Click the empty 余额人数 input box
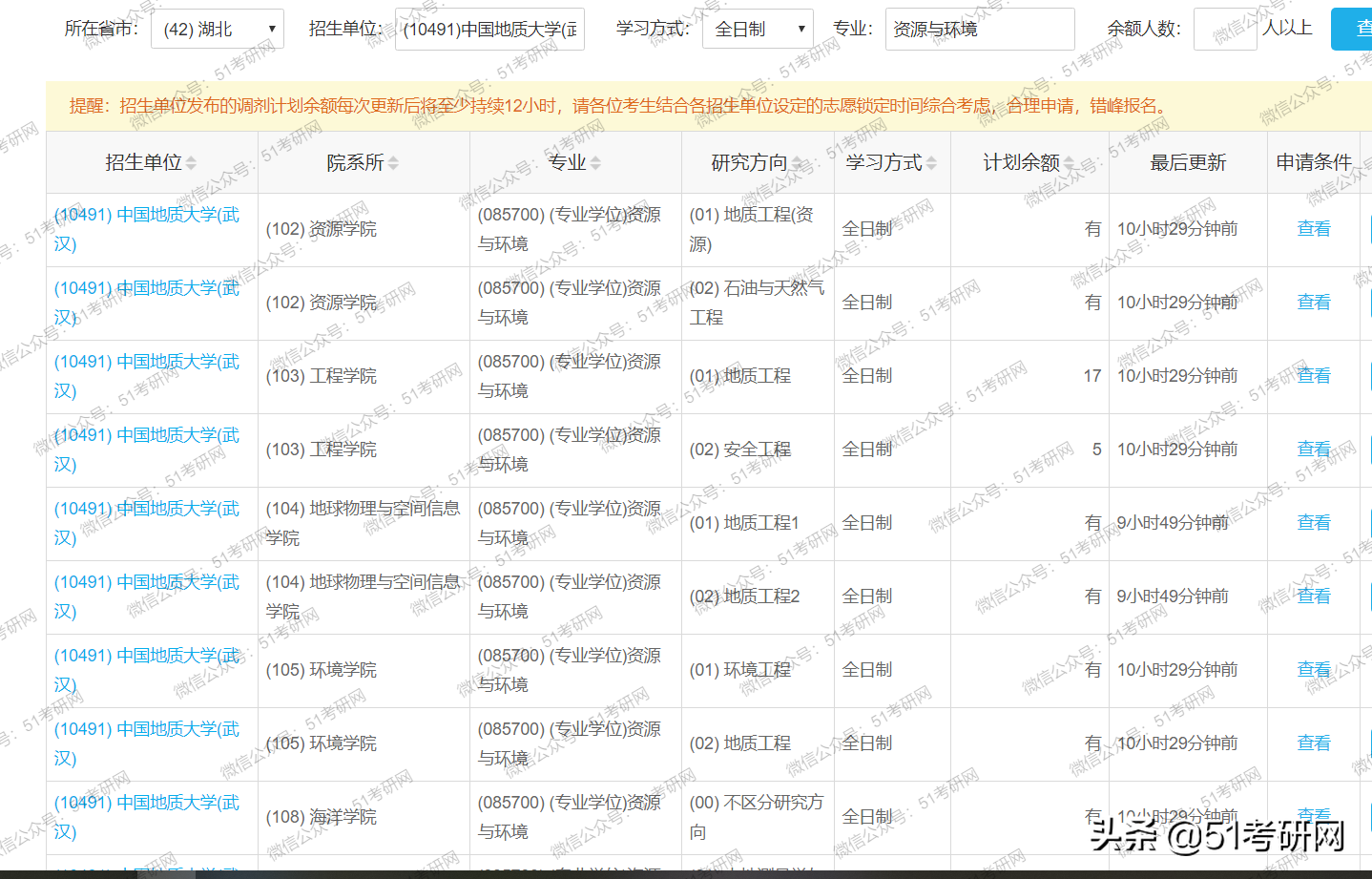Screen dimensions: 1372x879 tap(1225, 29)
